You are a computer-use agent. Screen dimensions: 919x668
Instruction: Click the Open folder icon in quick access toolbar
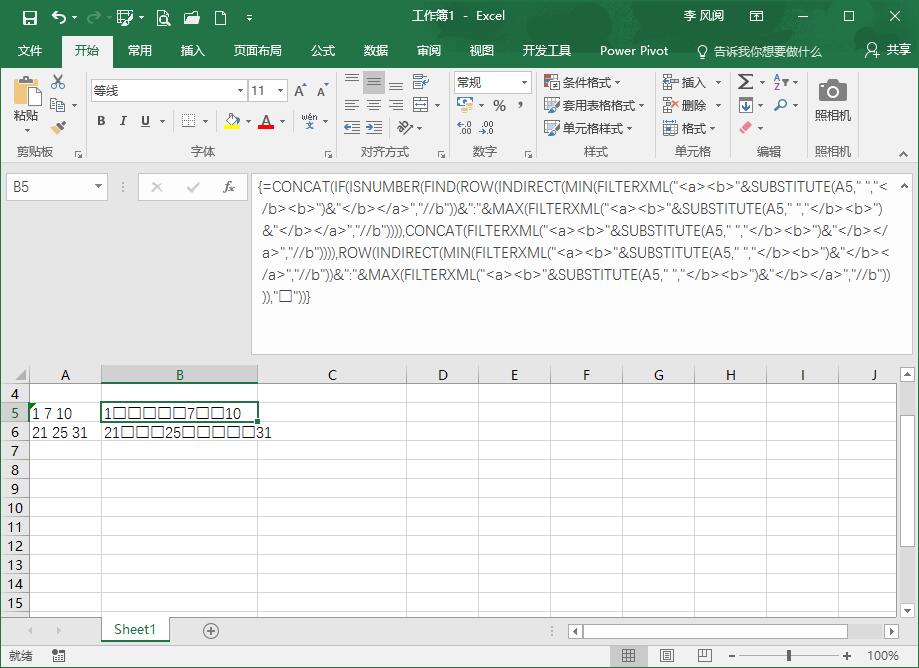pyautogui.click(x=192, y=18)
